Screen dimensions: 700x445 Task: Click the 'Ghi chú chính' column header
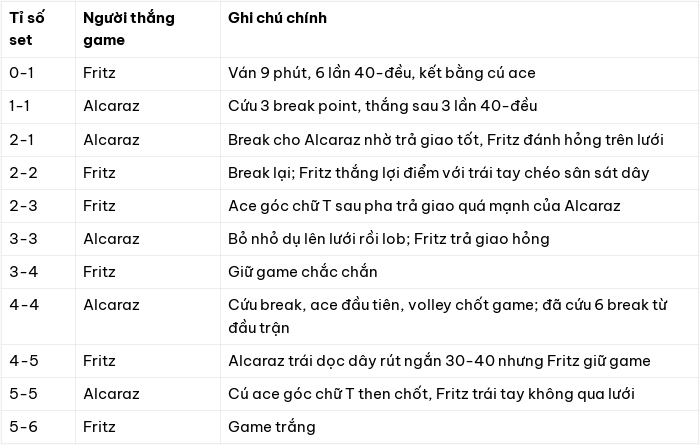pyautogui.click(x=277, y=18)
